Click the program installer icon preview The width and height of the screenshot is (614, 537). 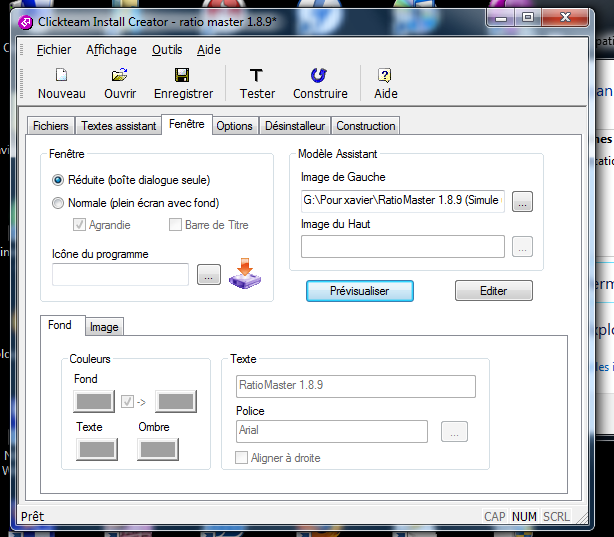245,274
